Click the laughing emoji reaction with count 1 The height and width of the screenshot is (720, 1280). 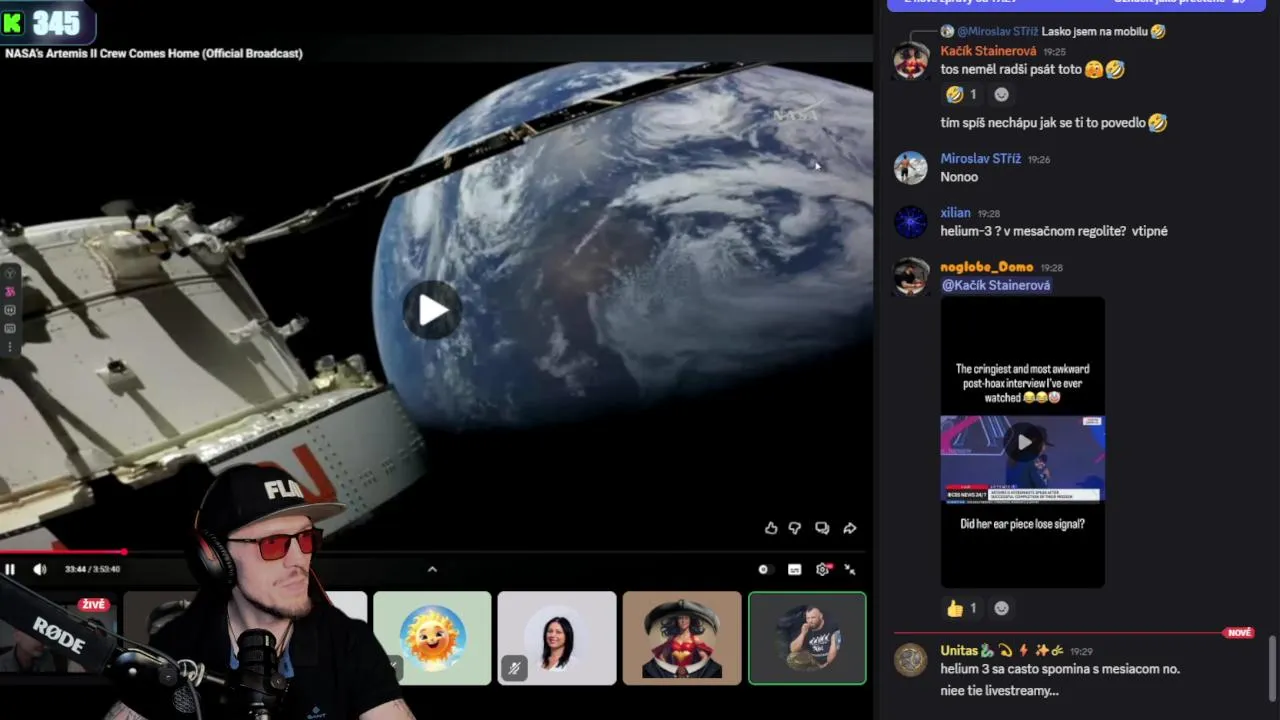(x=962, y=94)
